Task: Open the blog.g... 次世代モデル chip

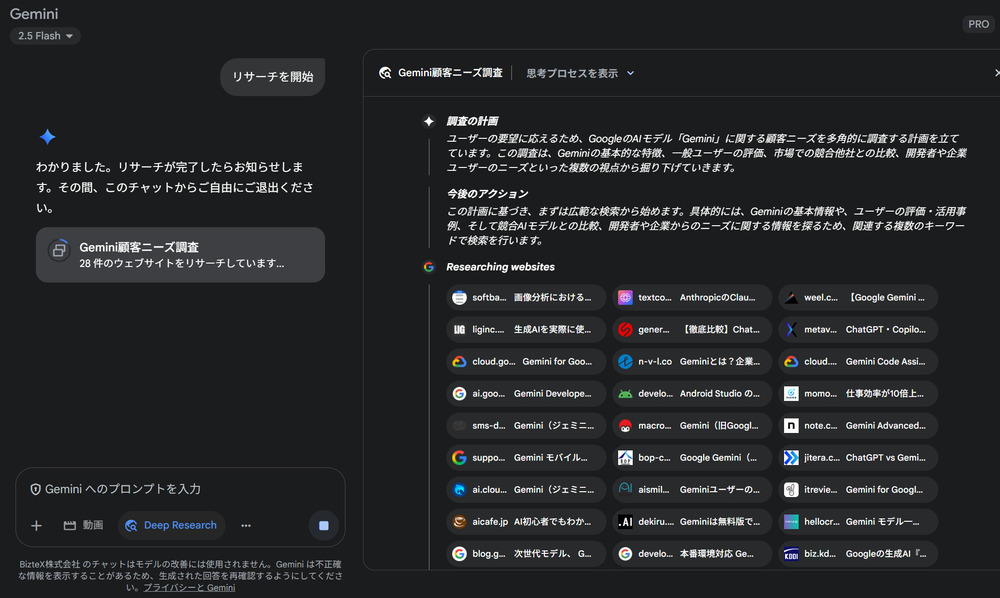Action: point(526,554)
